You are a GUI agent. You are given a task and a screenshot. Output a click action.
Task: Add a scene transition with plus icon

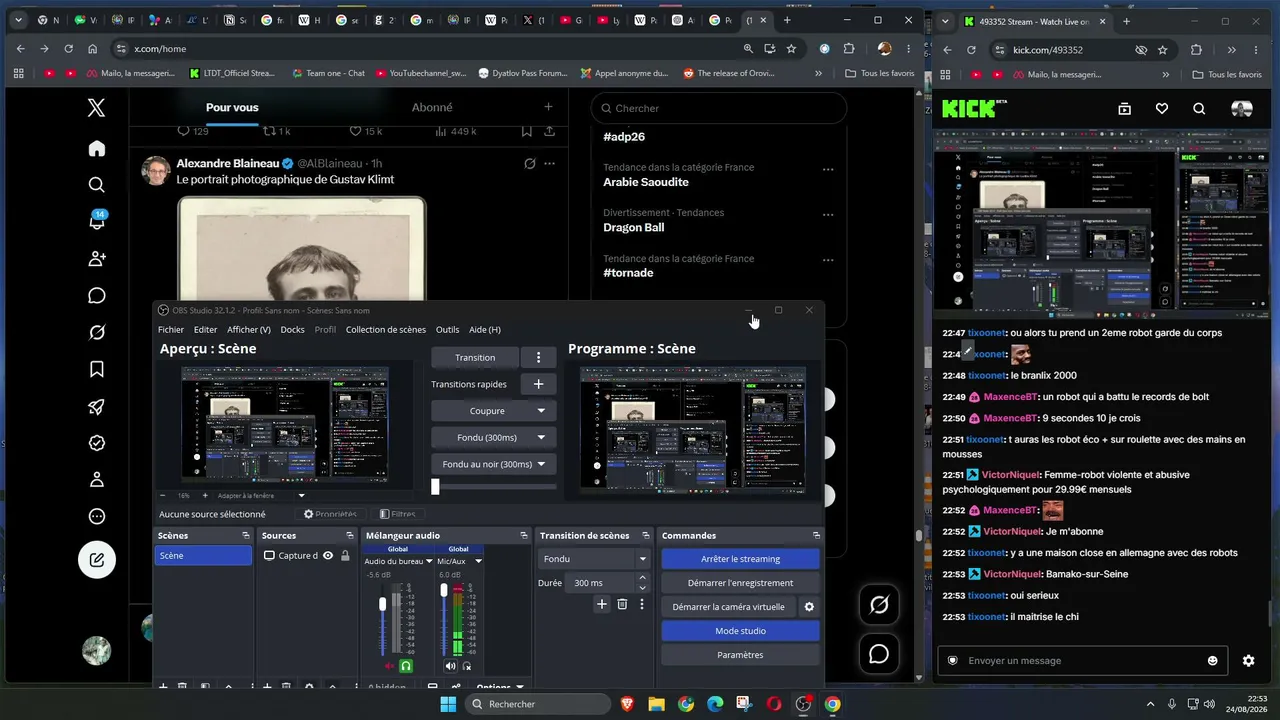point(602,604)
